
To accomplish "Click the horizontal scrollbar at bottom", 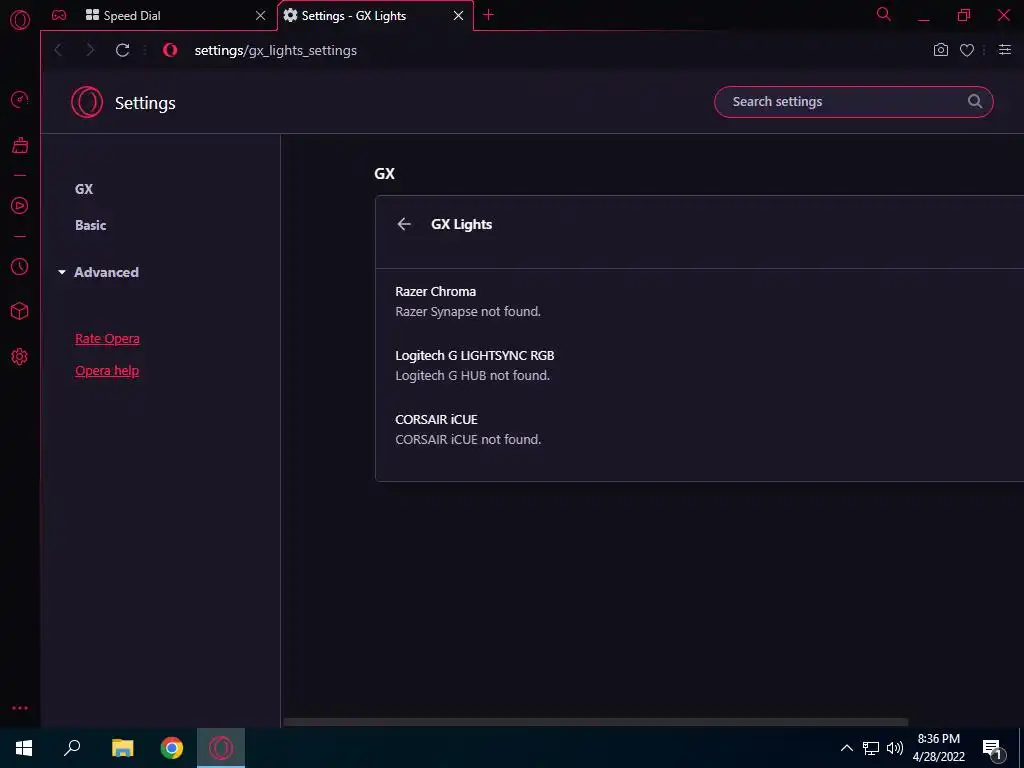I will [595, 722].
